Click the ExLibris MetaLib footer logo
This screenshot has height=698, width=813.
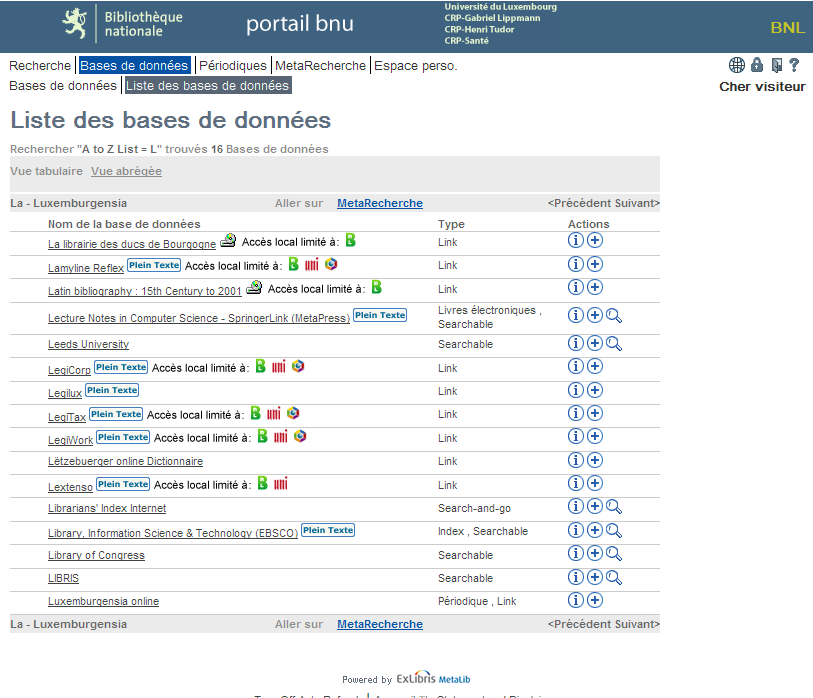[x=433, y=678]
